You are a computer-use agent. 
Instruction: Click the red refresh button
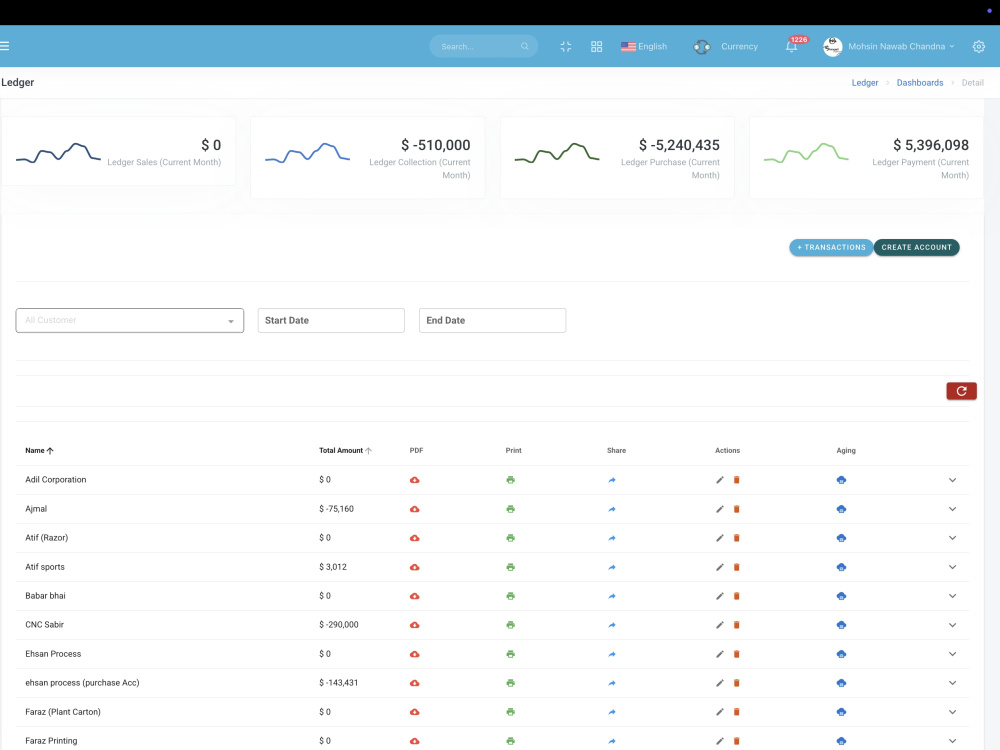[x=961, y=391]
